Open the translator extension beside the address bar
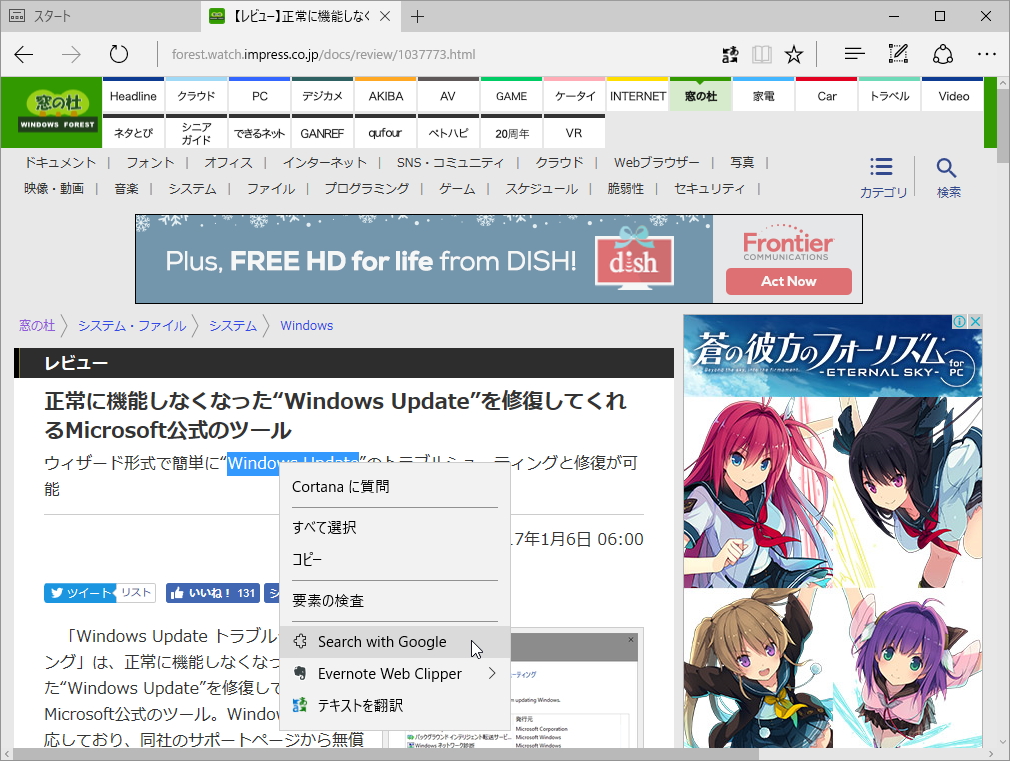 729,54
